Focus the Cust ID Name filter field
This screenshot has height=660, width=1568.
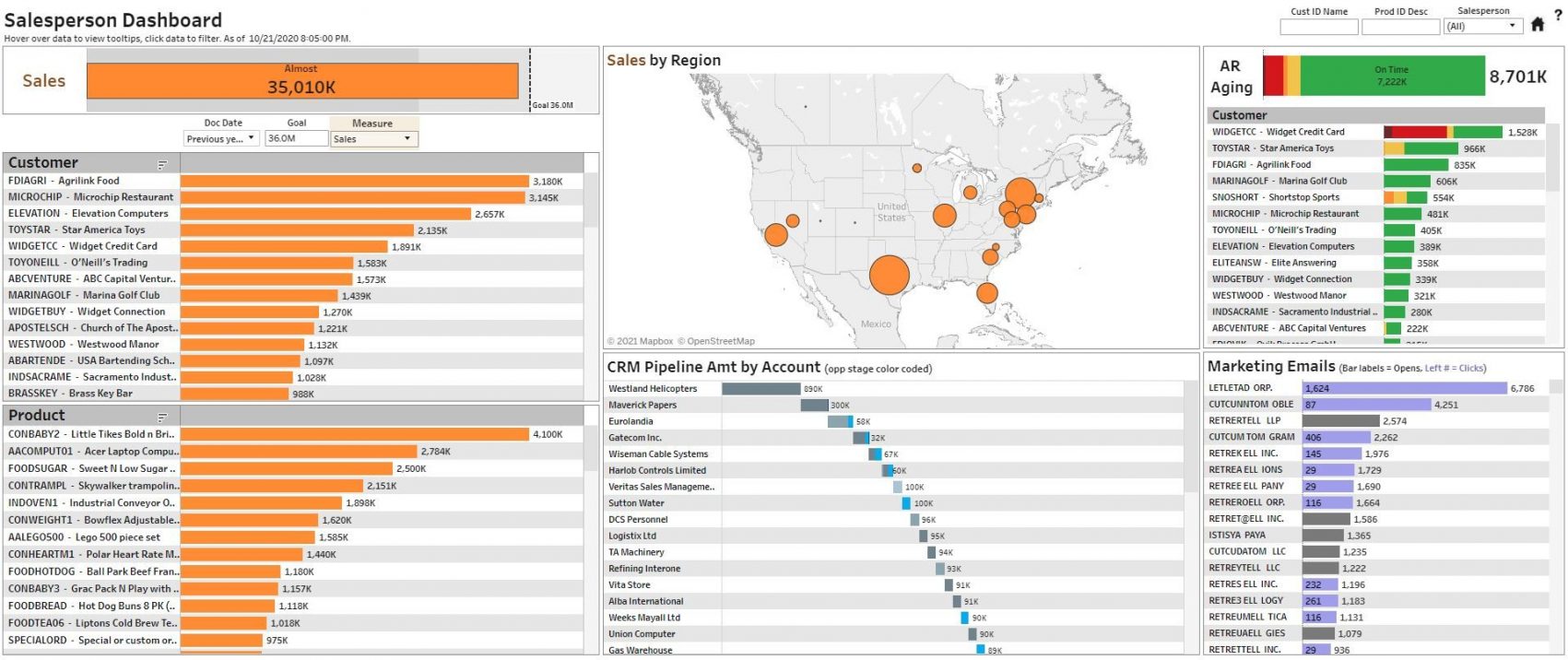click(x=1318, y=27)
